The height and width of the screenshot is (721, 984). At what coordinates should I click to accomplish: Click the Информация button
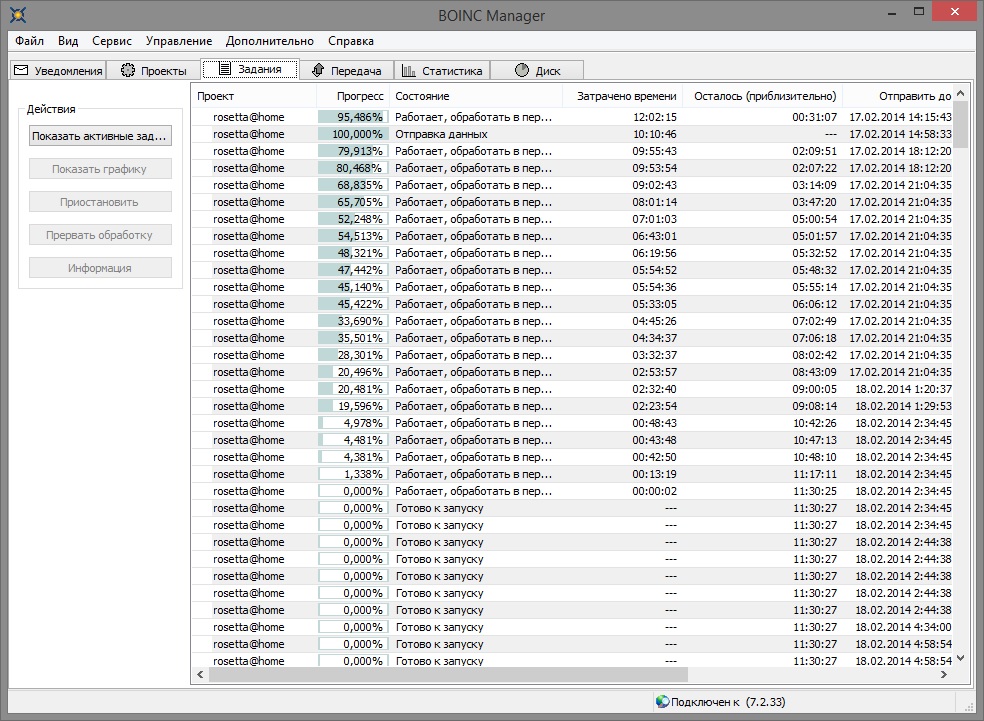[100, 268]
